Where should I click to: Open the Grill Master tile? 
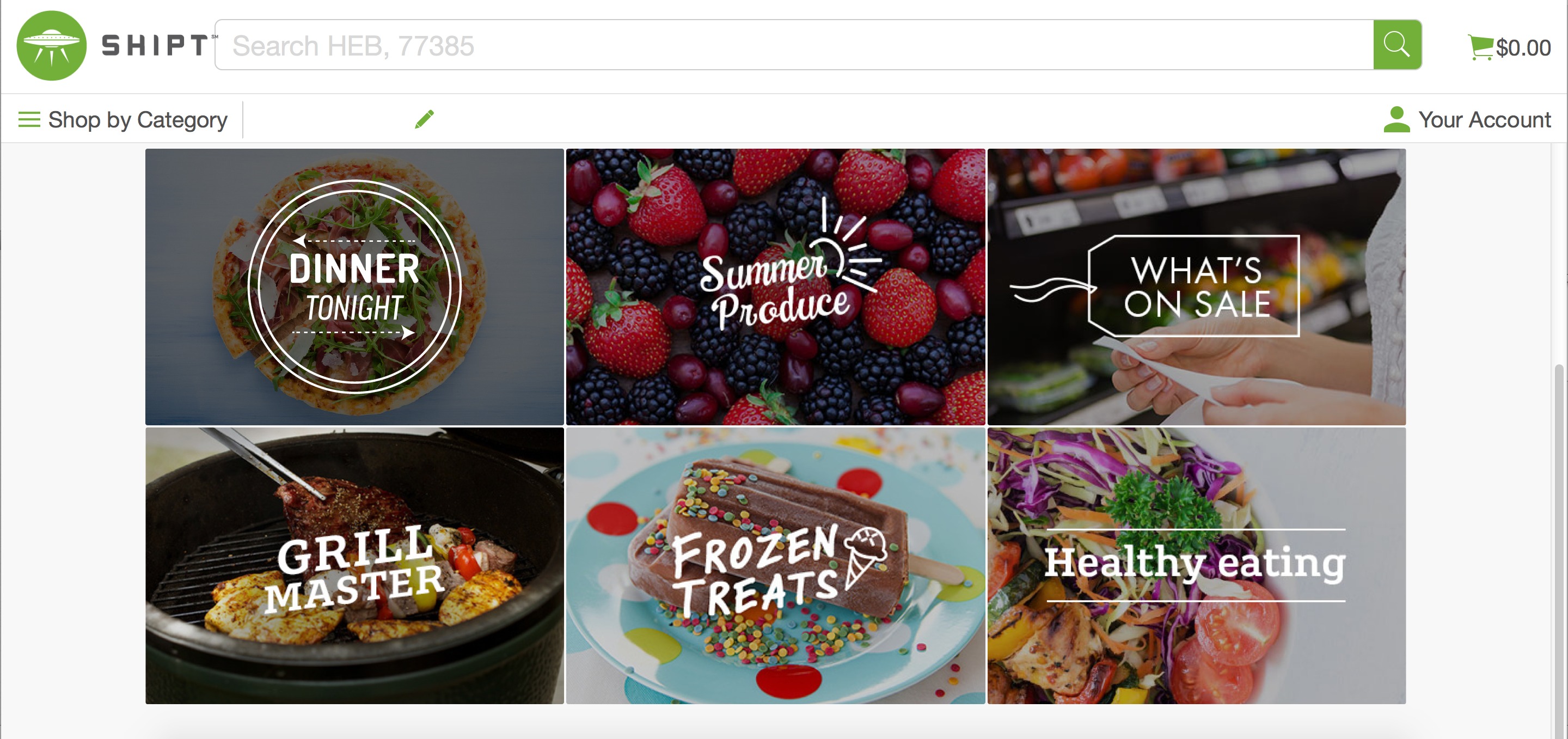(354, 565)
